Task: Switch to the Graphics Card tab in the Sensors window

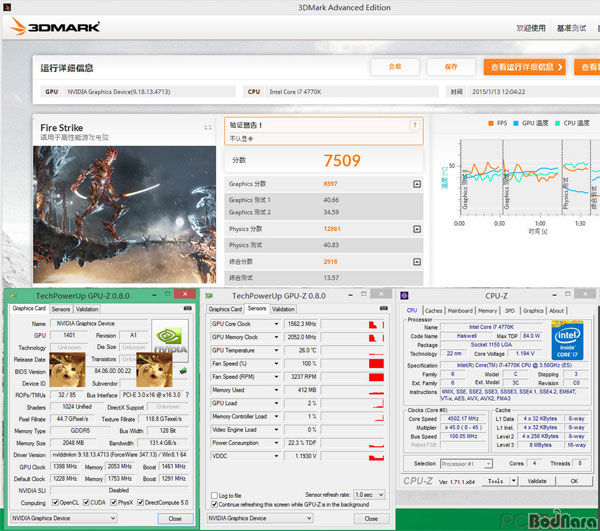Action: click(225, 309)
